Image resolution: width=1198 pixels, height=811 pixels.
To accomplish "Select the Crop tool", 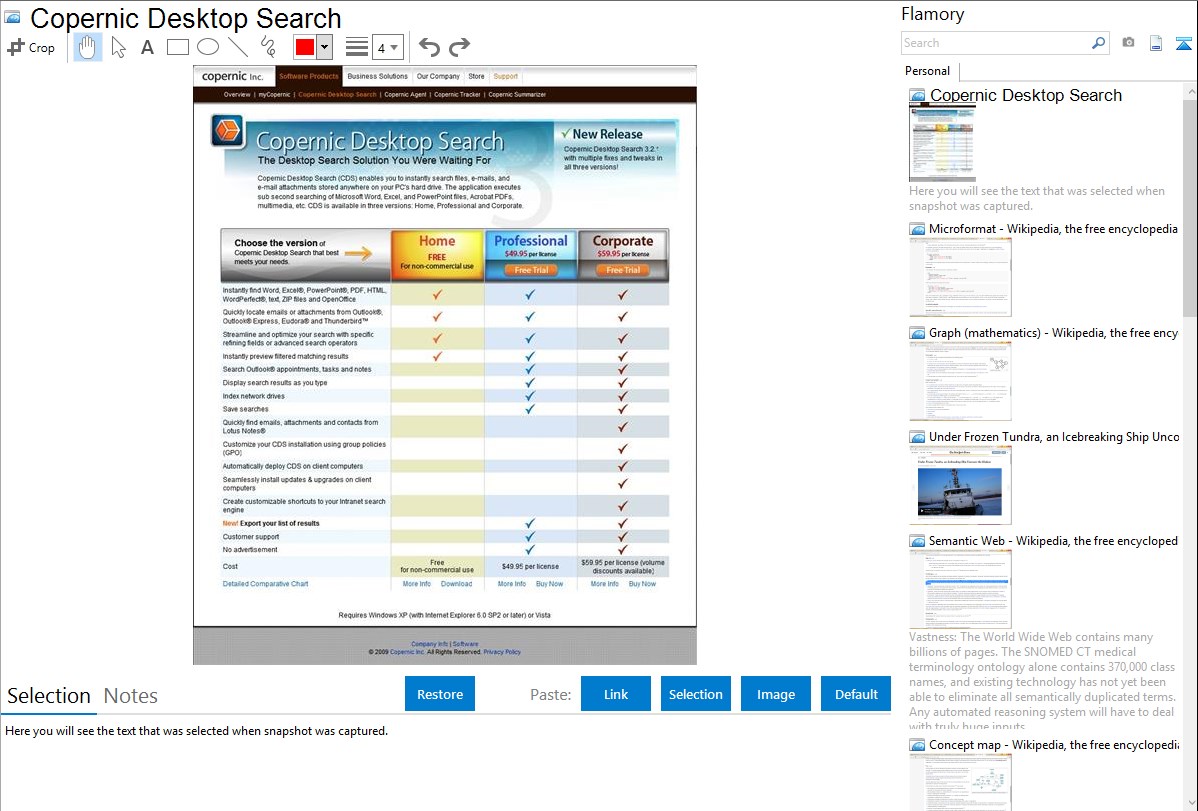I will coord(31,47).
